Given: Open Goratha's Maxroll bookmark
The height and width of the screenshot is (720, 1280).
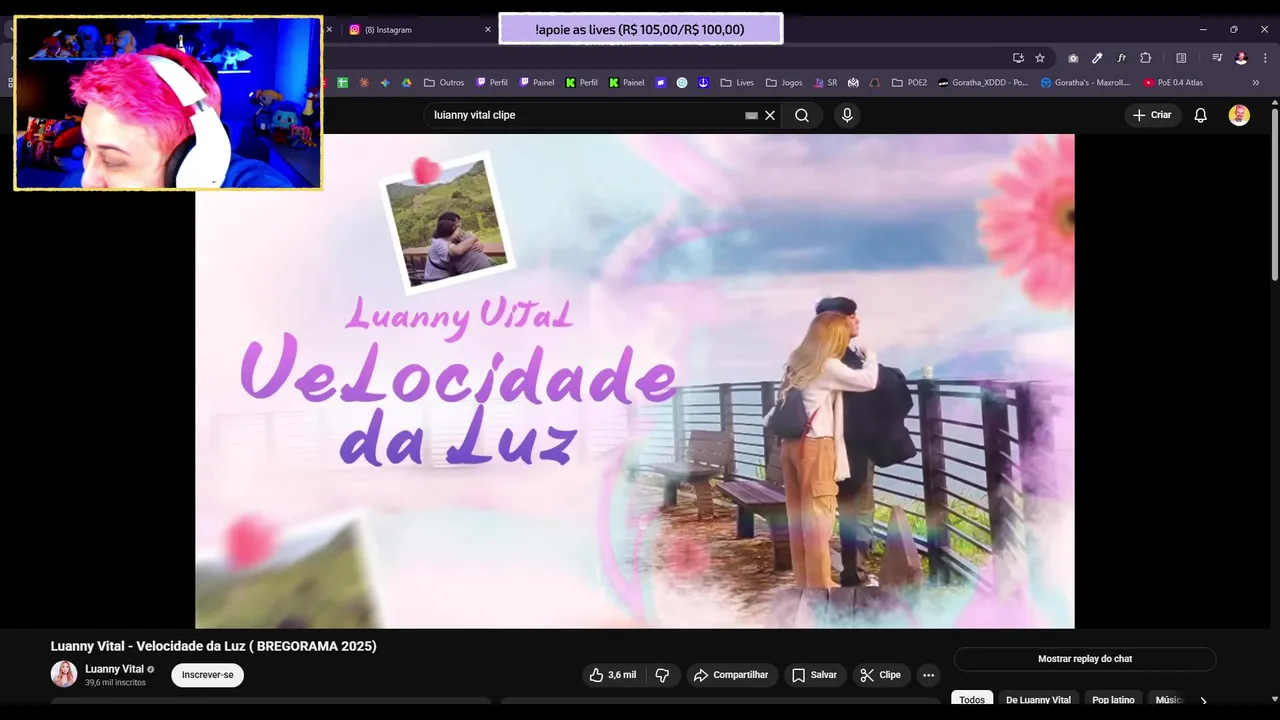Looking at the screenshot, I should 1085,83.
